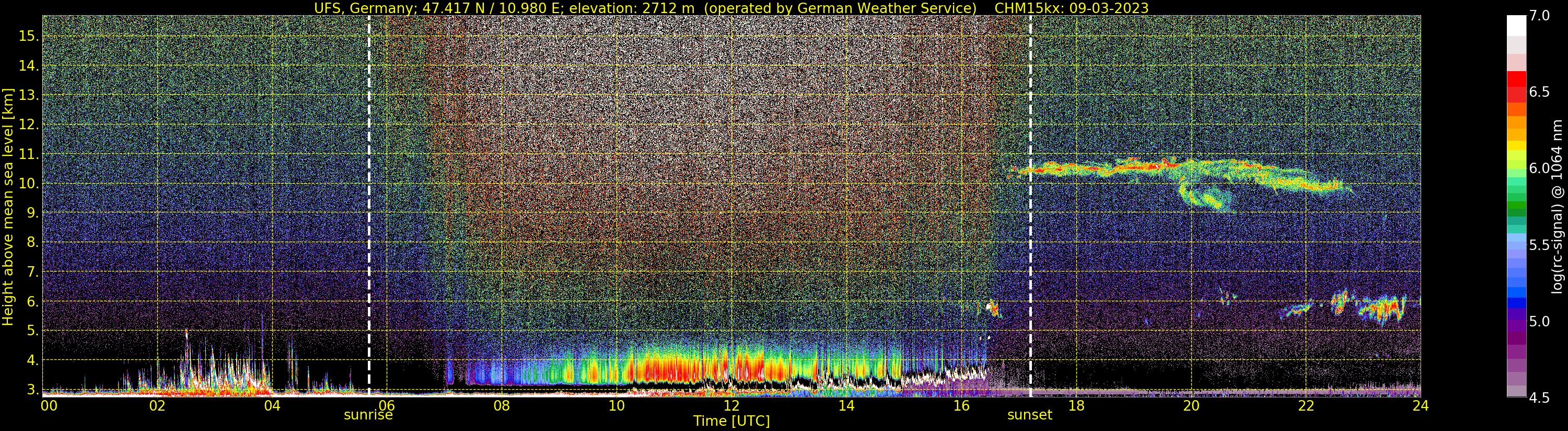The width and height of the screenshot is (1568, 431).
Task: Click the height axis tick "15."
Action: tap(29, 36)
